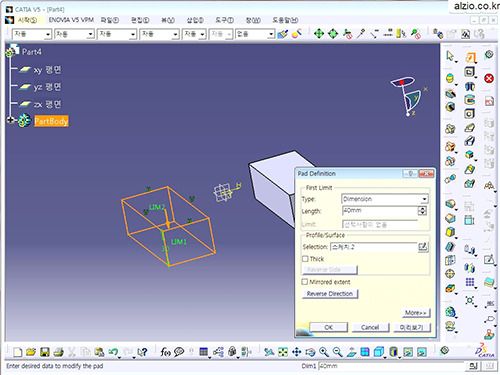Open the File menu
This screenshot has width=500, height=375.
(x=110, y=20)
